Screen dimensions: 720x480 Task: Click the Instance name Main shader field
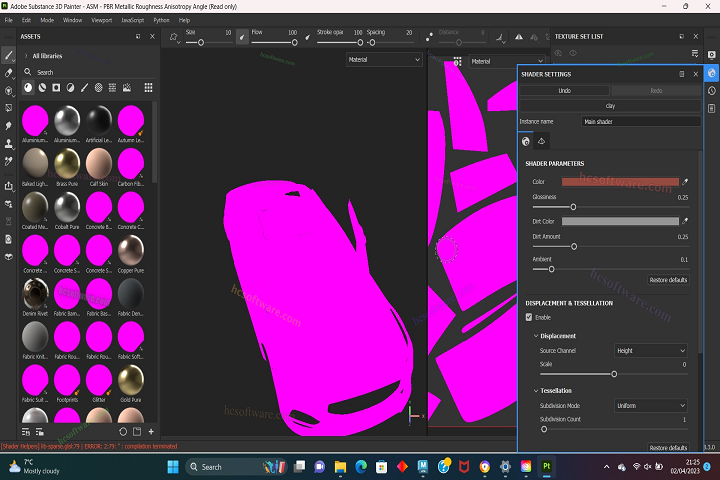click(x=641, y=122)
